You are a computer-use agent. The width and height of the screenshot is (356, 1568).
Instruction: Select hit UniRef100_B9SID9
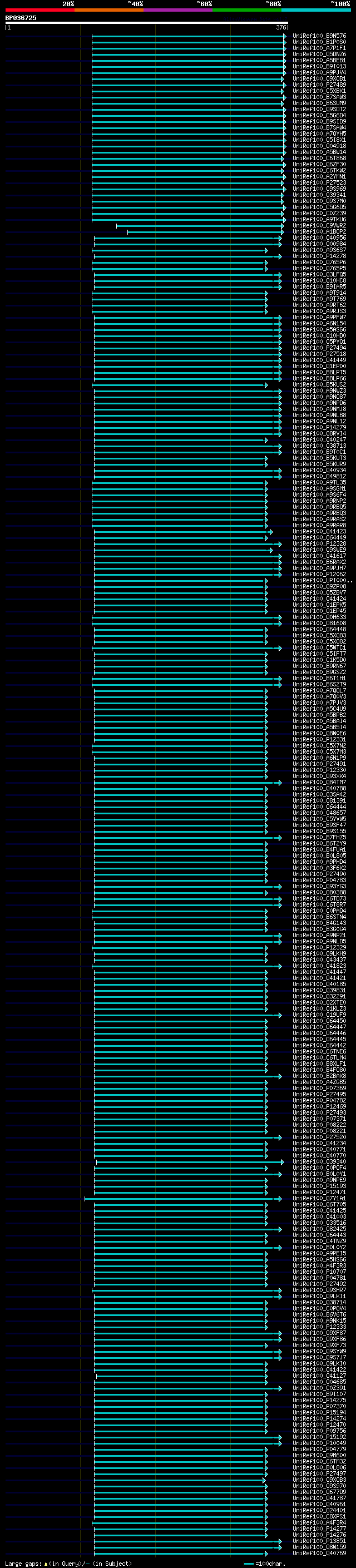(319, 121)
